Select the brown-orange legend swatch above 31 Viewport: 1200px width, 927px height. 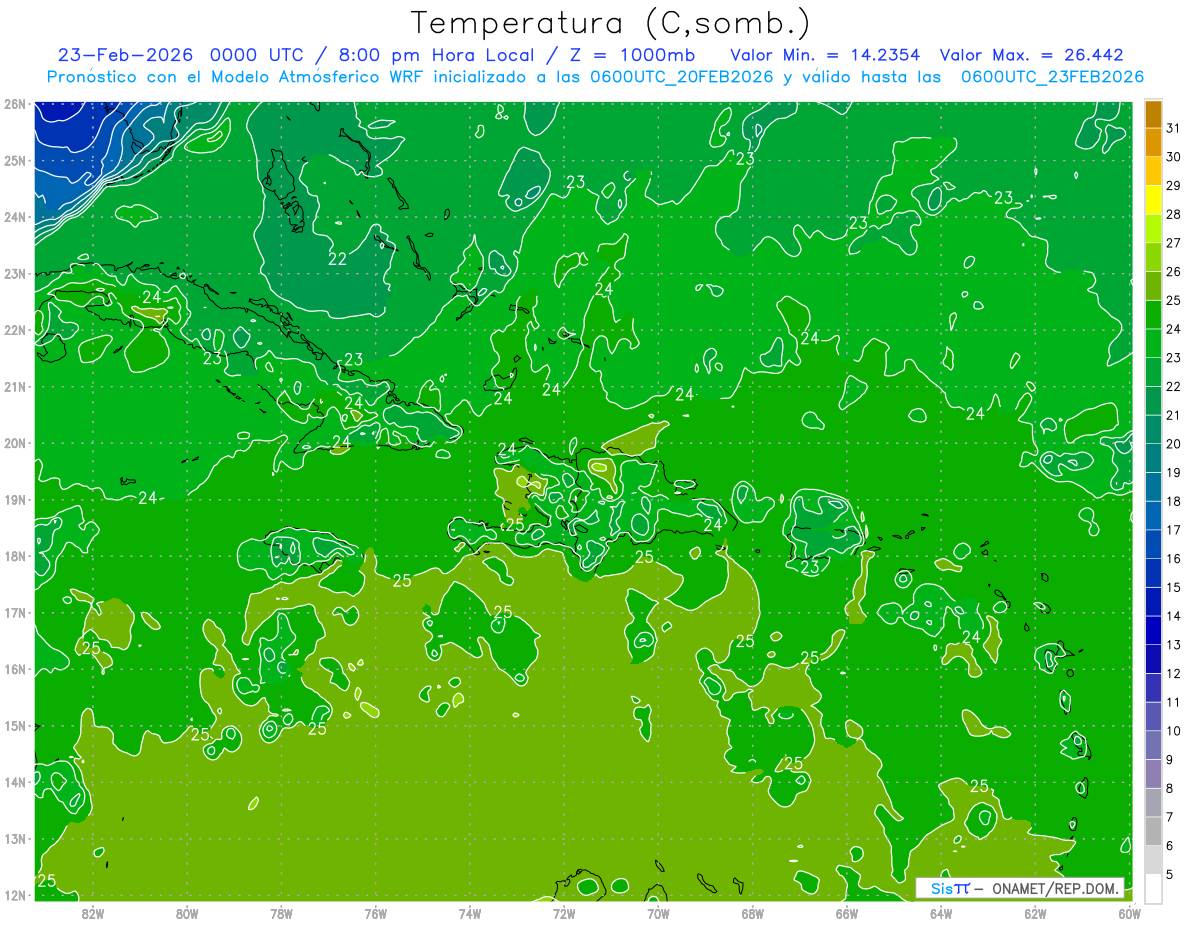[1153, 113]
